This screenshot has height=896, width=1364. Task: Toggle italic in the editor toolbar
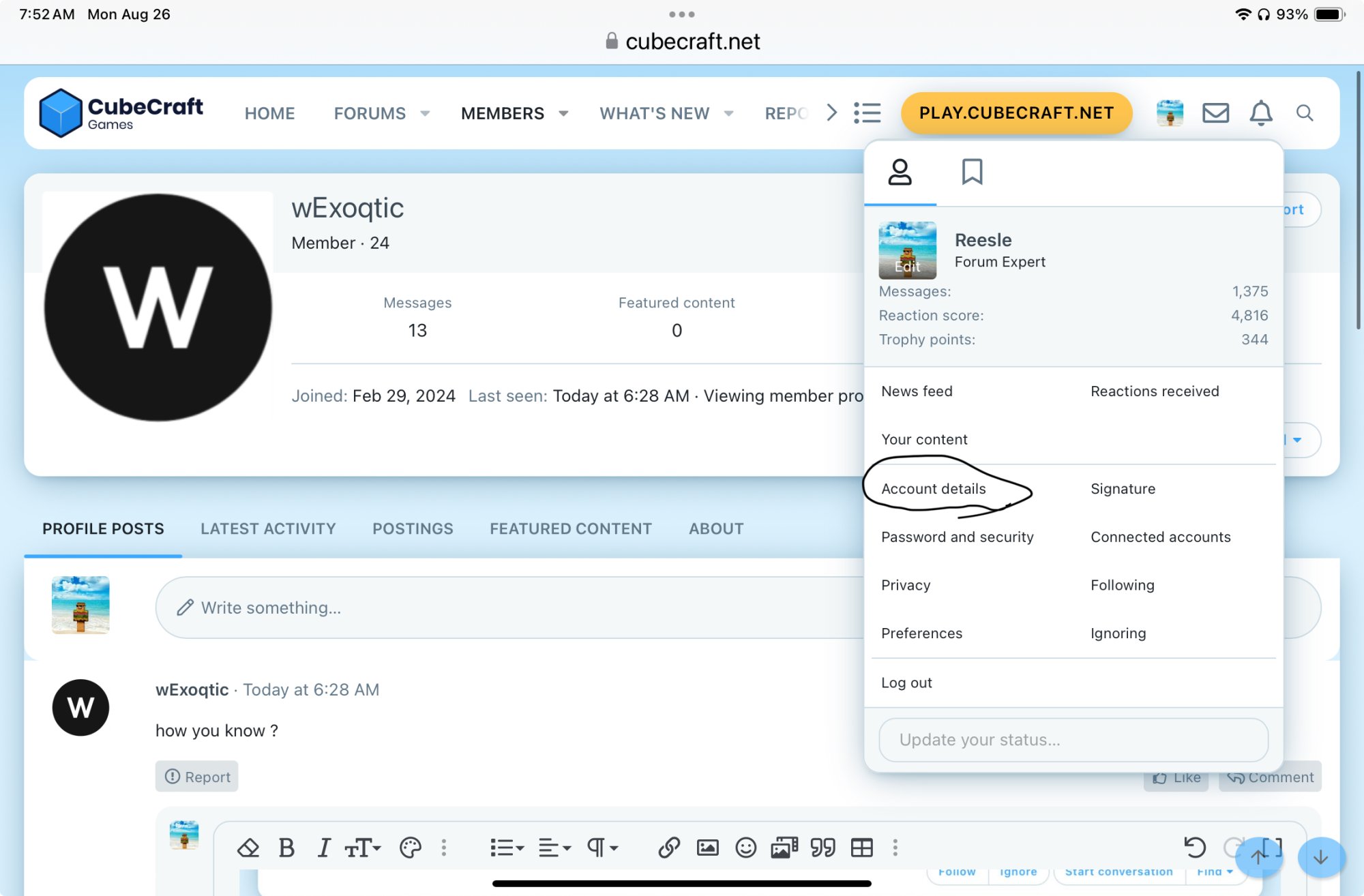324,848
